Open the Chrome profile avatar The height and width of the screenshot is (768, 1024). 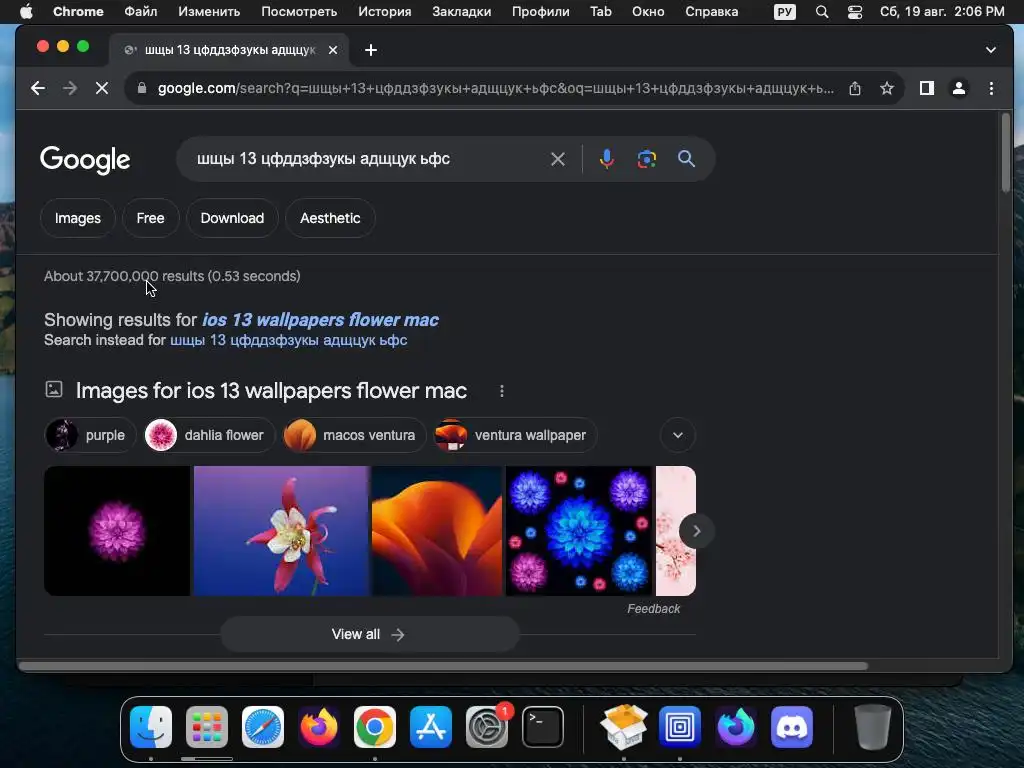tap(959, 88)
